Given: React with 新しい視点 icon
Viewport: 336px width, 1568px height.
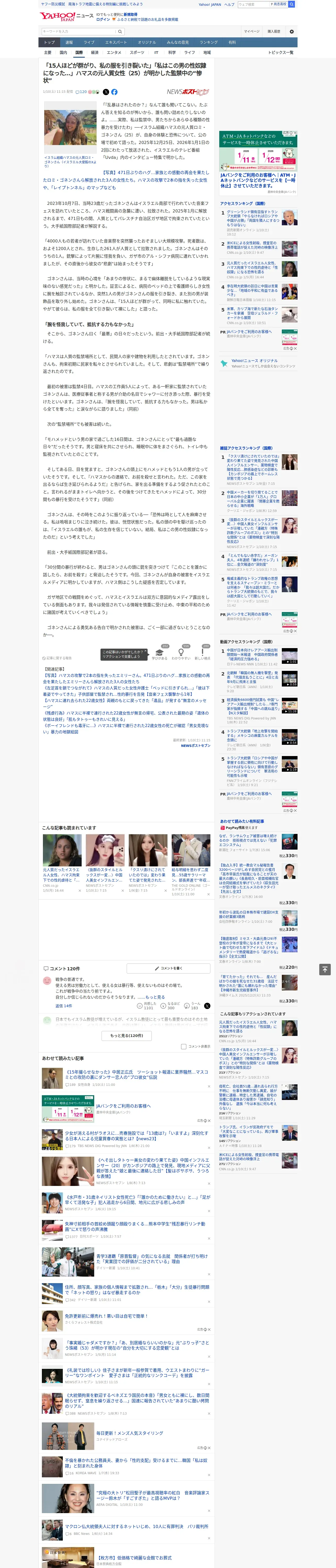Looking at the screenshot, I should pyautogui.click(x=203, y=652).
